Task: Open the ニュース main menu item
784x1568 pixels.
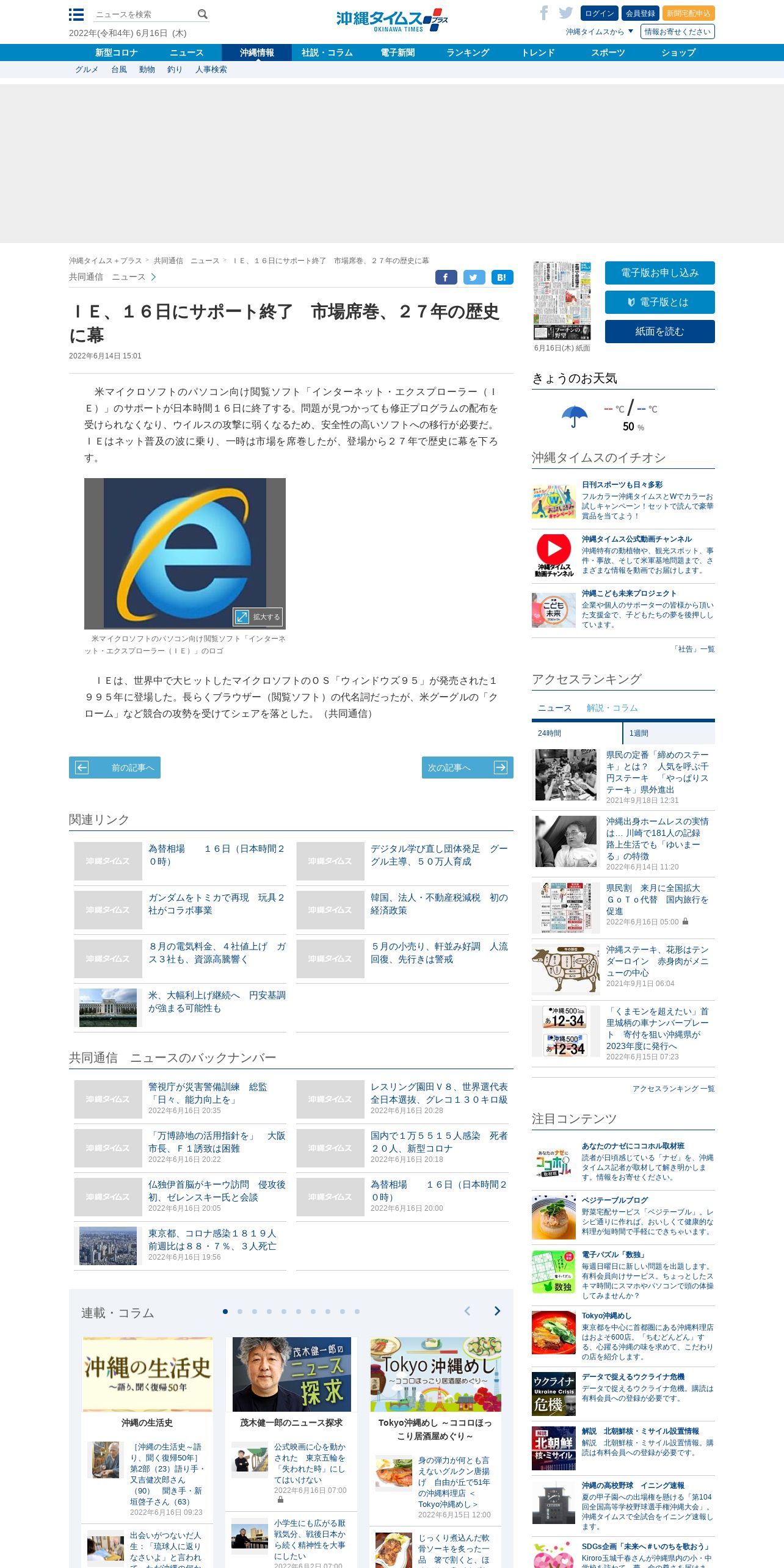Action: (186, 53)
